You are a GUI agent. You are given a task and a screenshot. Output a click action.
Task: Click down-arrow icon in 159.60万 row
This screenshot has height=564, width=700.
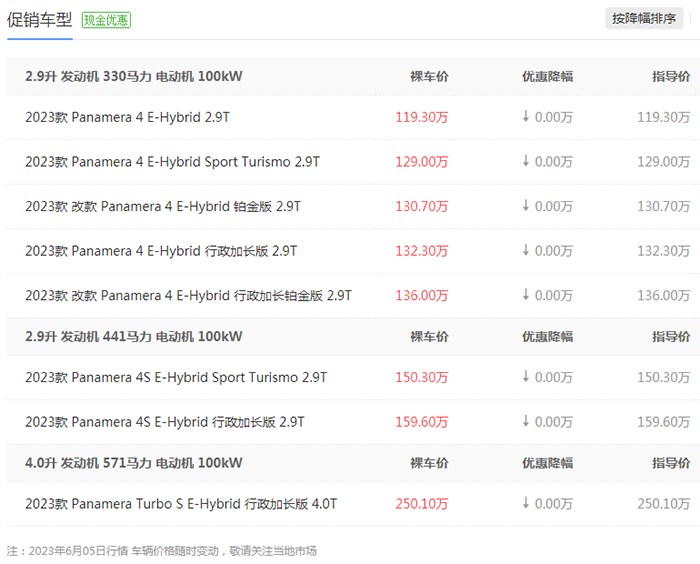tap(526, 421)
